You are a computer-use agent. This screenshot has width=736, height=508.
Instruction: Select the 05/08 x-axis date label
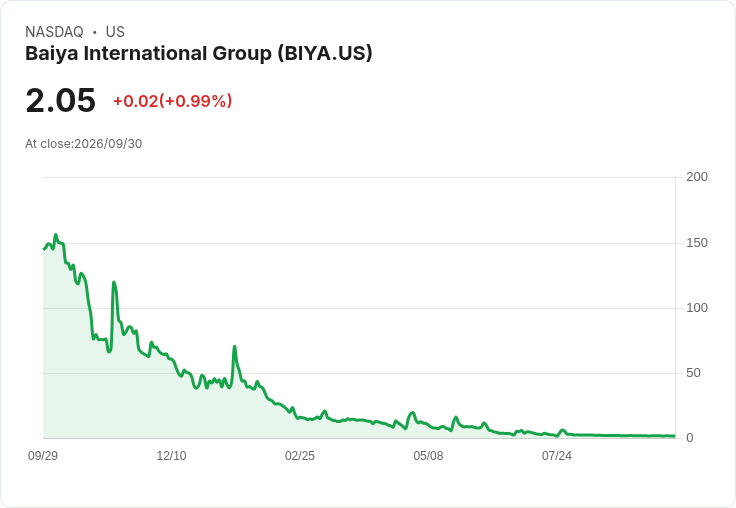(x=428, y=456)
